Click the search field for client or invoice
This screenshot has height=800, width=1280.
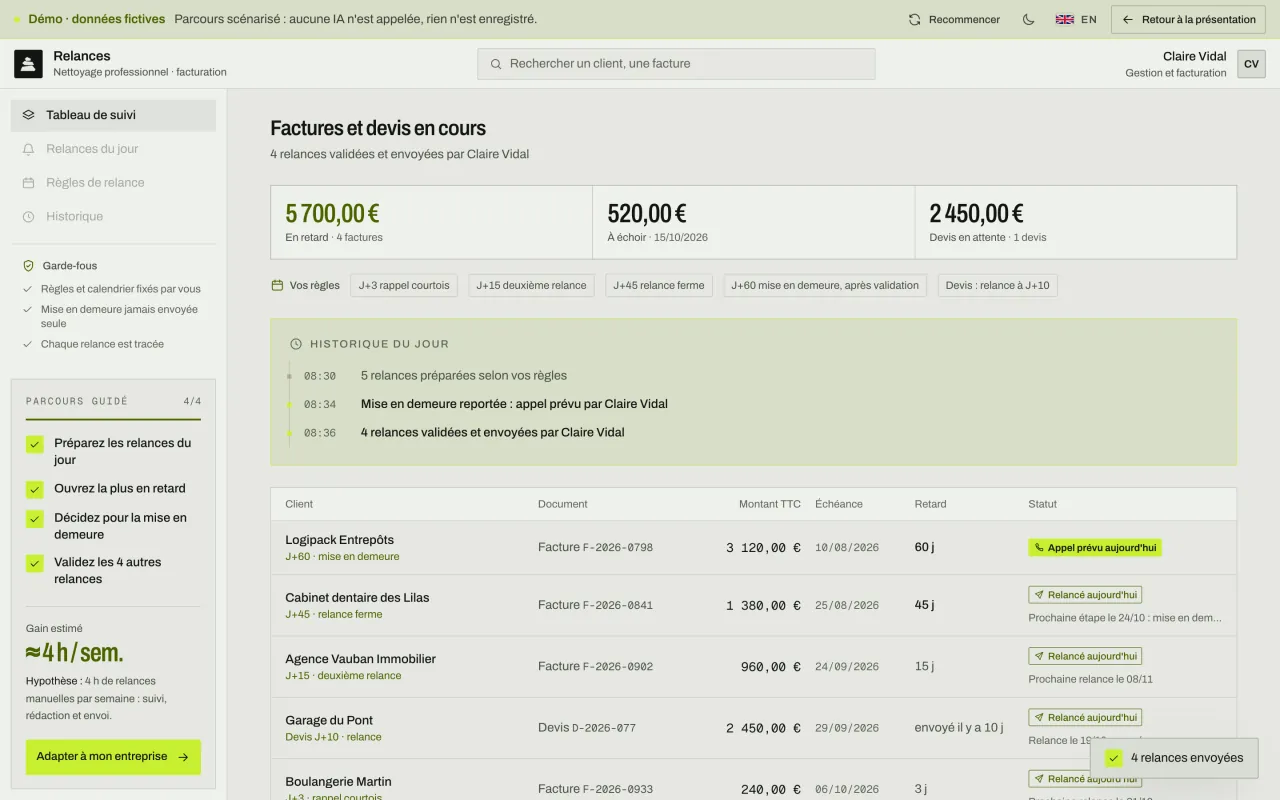pyautogui.click(x=676, y=64)
